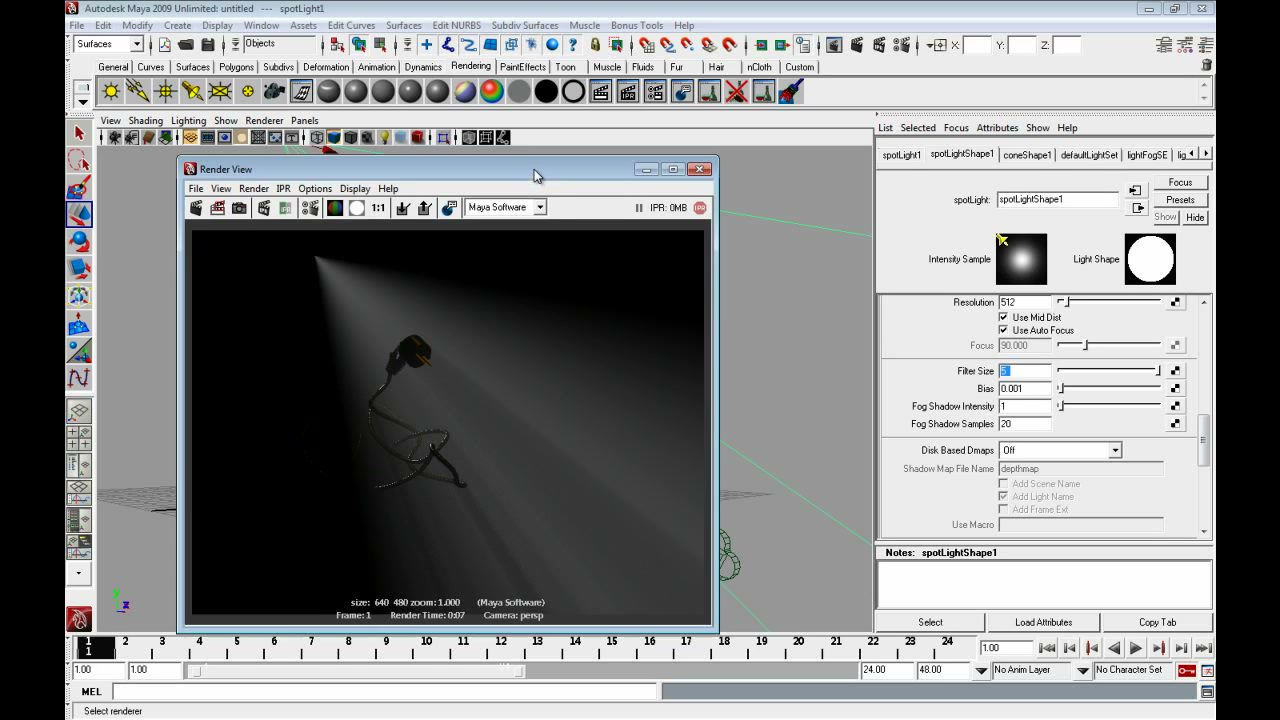Click the Resolution slider
Viewport: 1280px width, 720px height.
tap(1109, 302)
